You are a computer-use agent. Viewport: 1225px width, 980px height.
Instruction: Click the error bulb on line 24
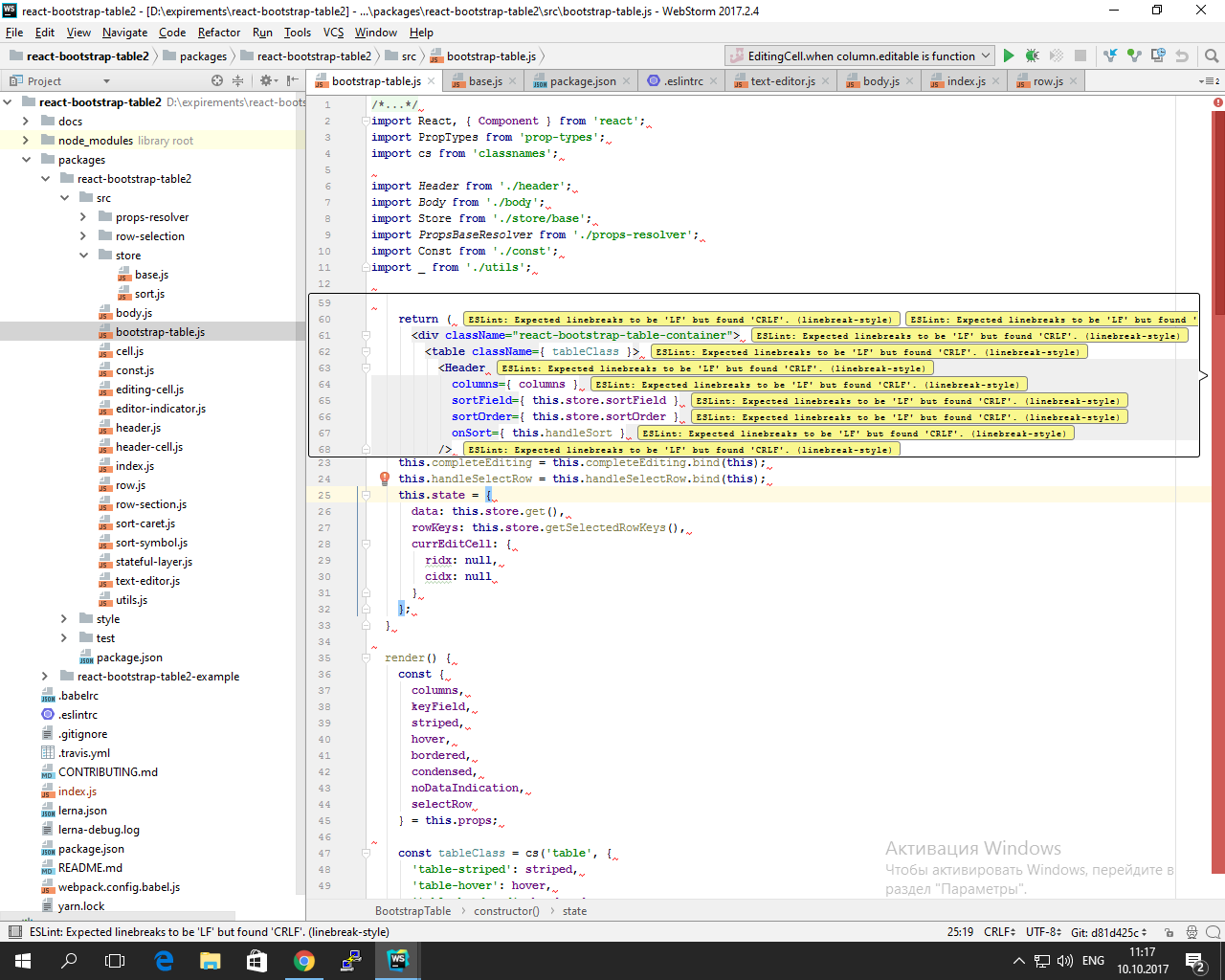coord(385,479)
